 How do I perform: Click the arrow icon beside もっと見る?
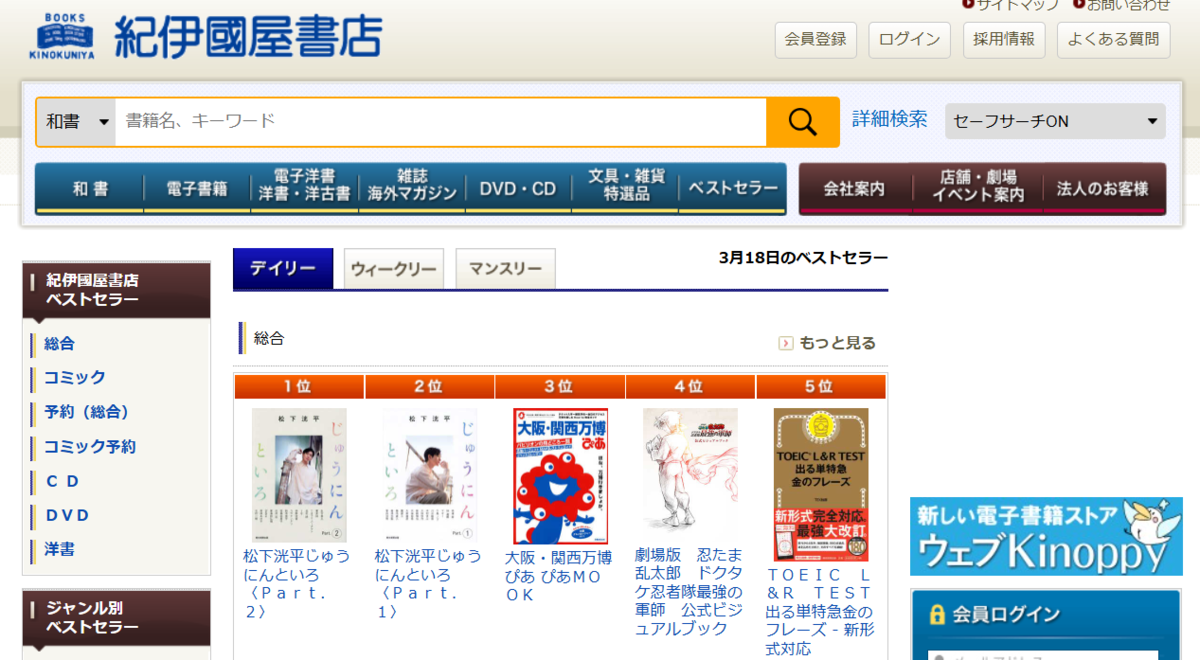coord(786,343)
